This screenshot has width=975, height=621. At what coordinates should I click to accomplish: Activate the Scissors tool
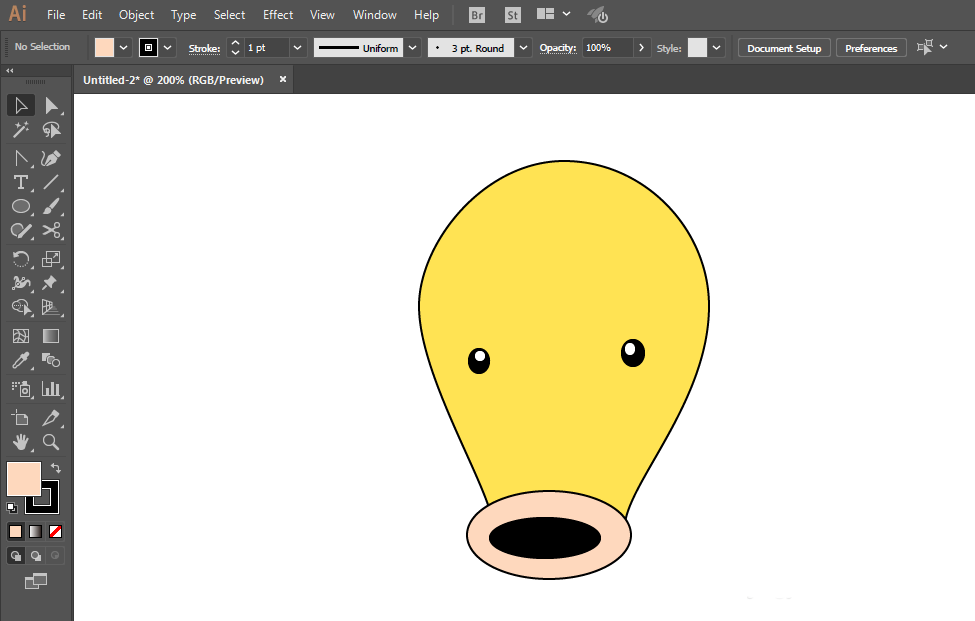(51, 231)
